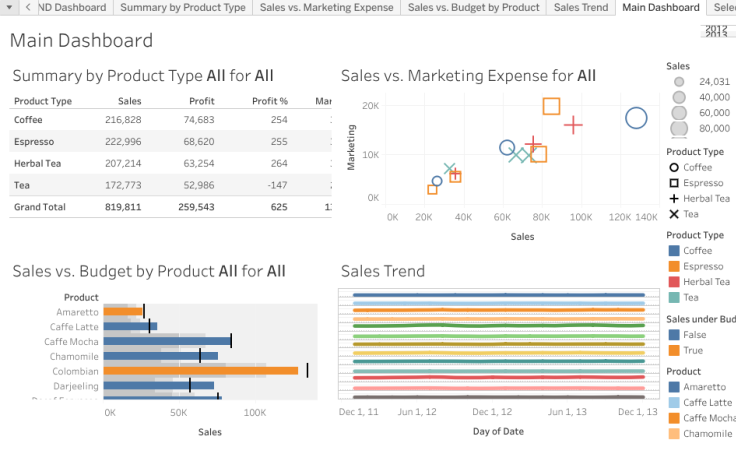The width and height of the screenshot is (736, 454).
Task: Select the largest blue circle scatter mark
Action: (x=636, y=118)
